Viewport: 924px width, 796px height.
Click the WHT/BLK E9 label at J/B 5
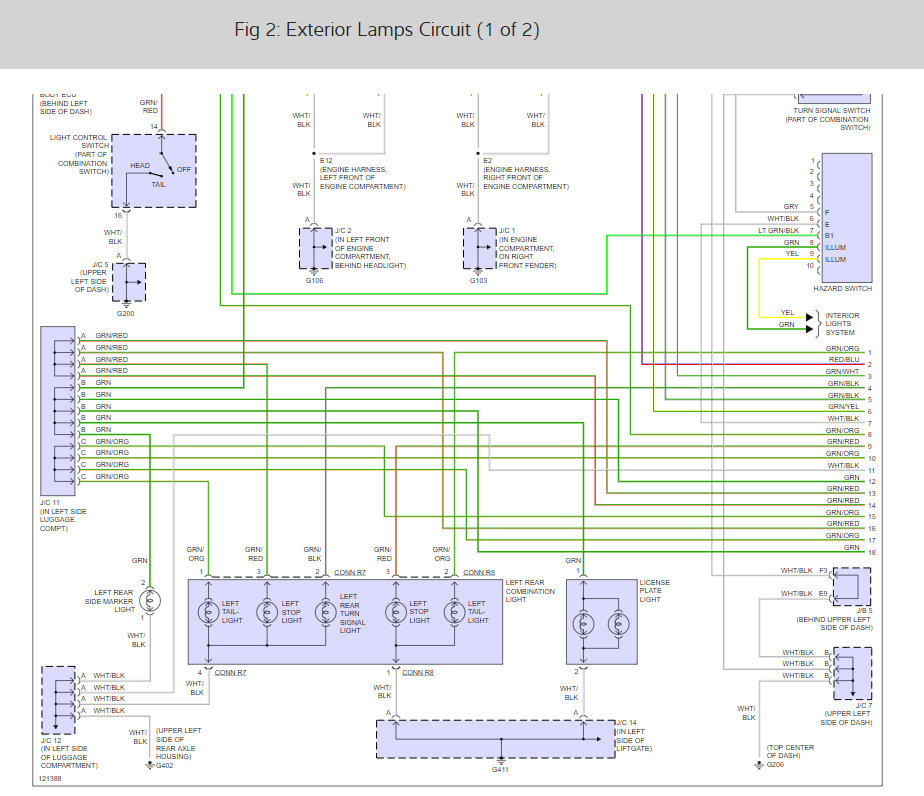[804, 593]
